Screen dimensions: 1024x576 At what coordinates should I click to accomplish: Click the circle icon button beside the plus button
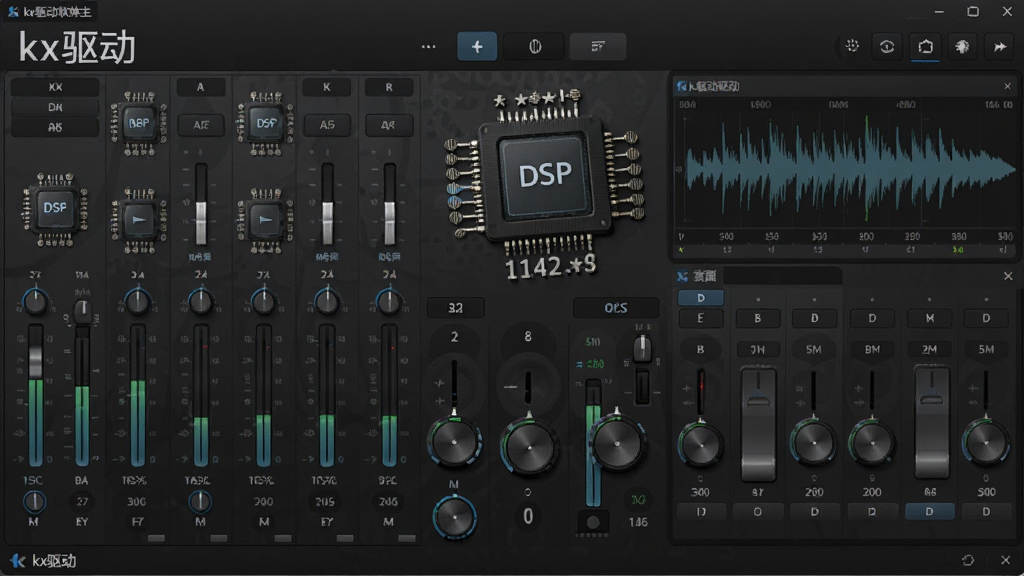click(x=535, y=46)
